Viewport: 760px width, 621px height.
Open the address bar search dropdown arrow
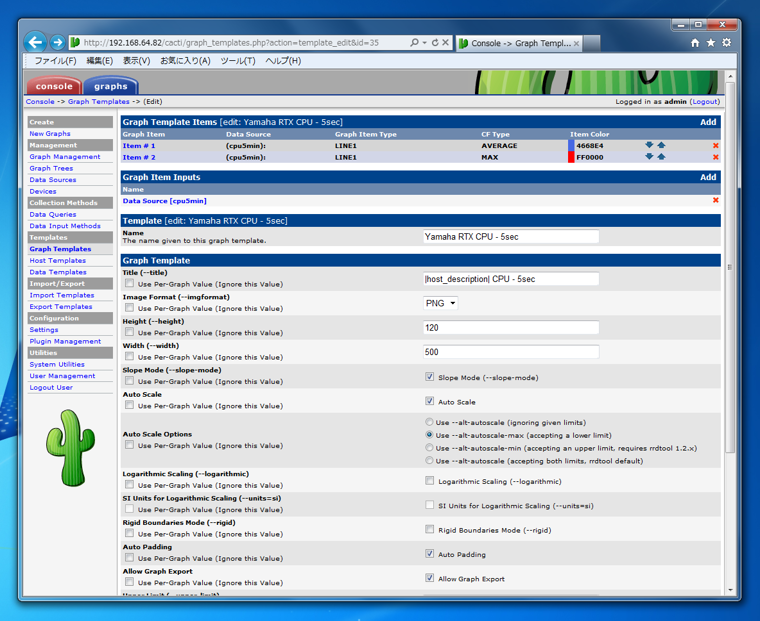tap(425, 43)
